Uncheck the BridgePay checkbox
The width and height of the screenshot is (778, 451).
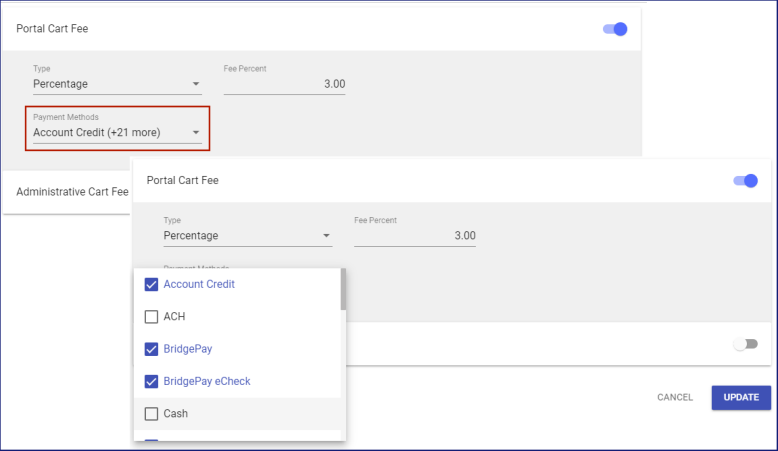(x=152, y=349)
